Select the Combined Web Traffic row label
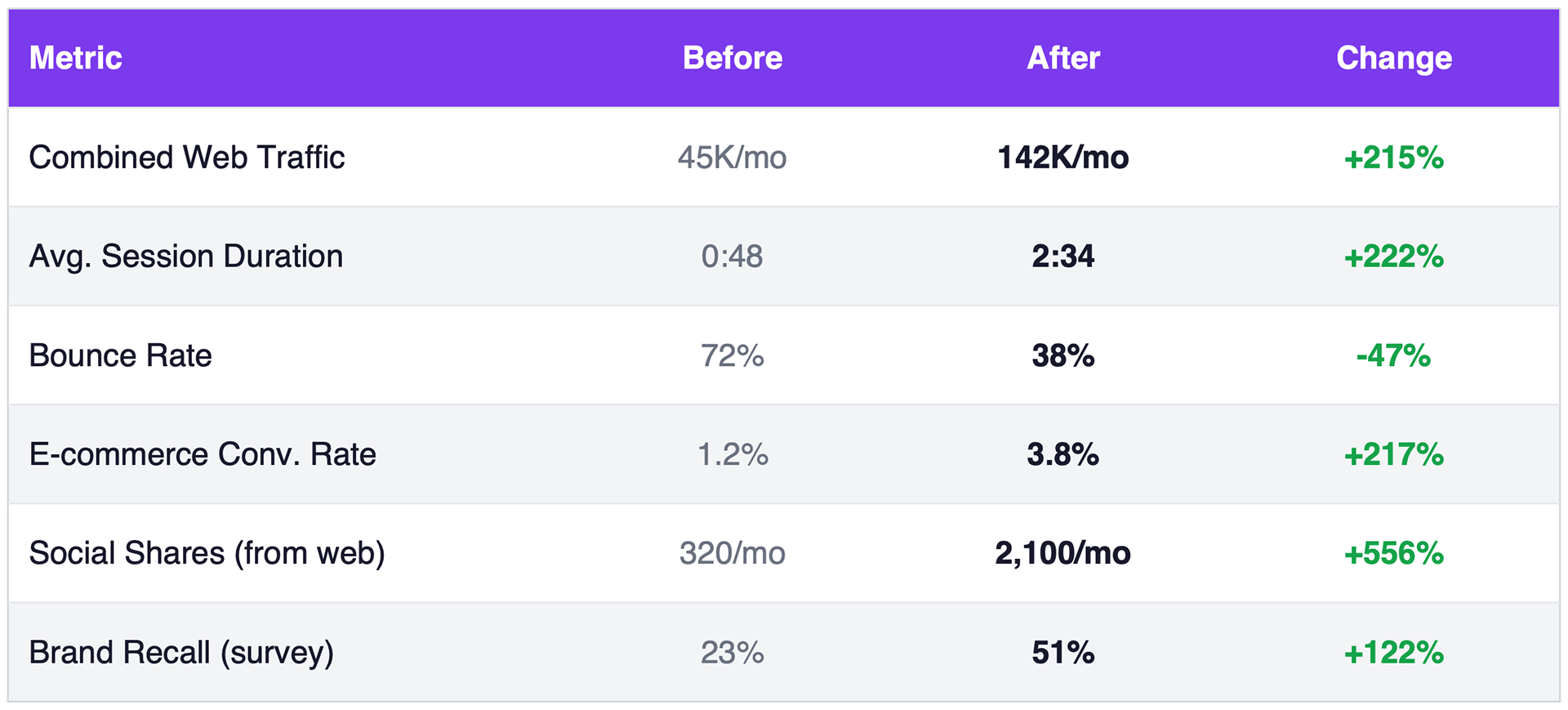This screenshot has width=1568, height=710. point(187,158)
